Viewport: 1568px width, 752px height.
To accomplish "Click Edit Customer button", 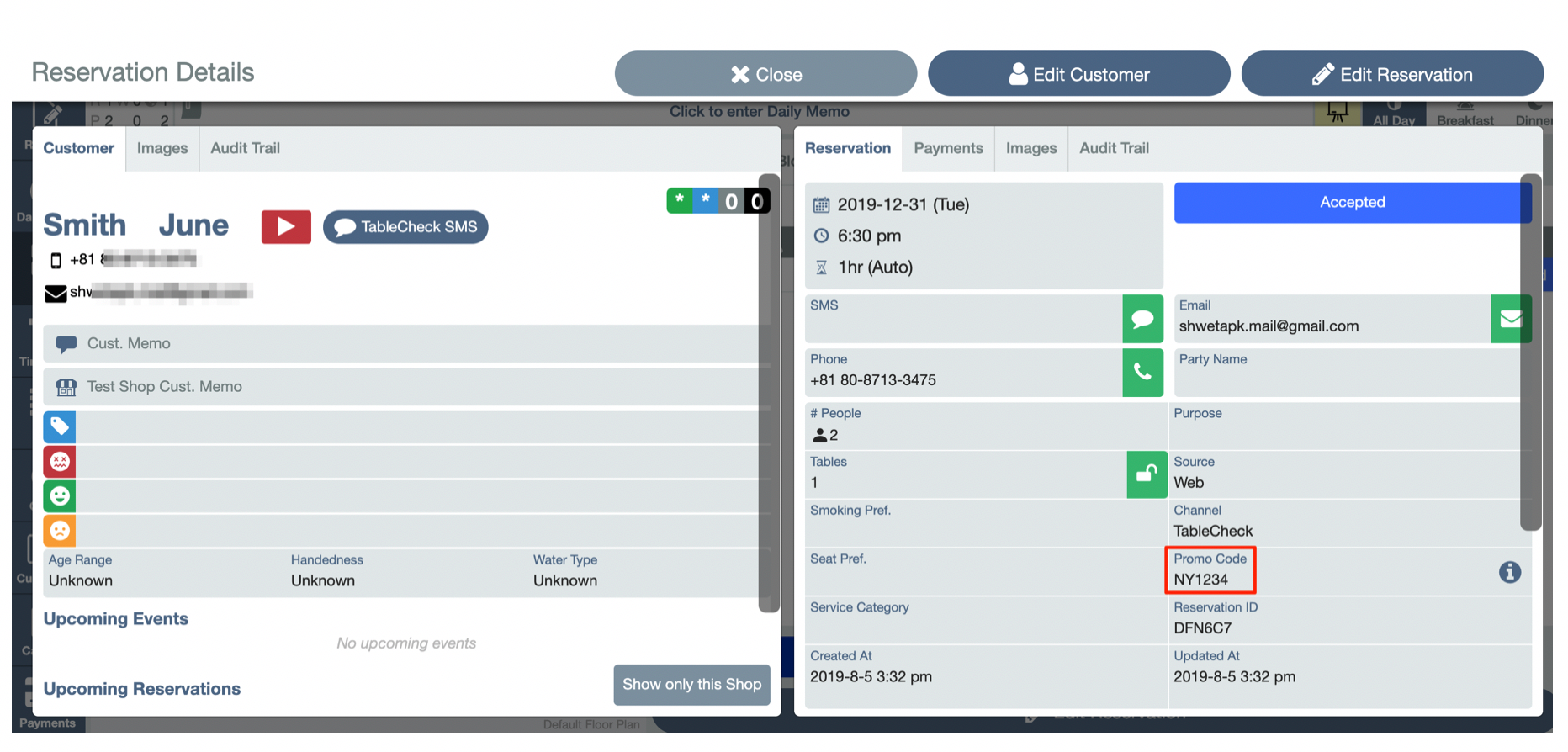I will (1079, 74).
